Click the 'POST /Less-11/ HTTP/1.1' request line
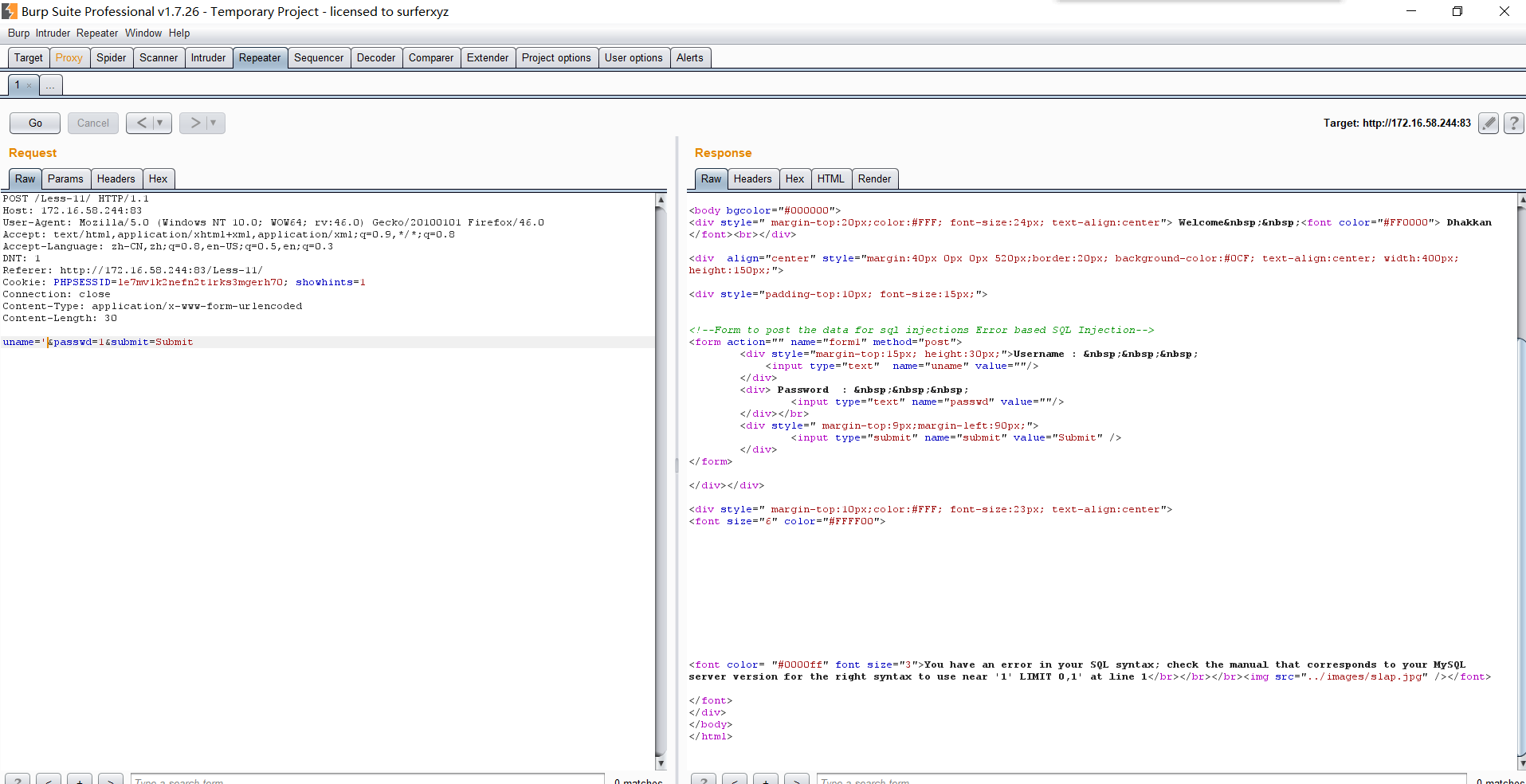The image size is (1526, 784). coord(76,198)
